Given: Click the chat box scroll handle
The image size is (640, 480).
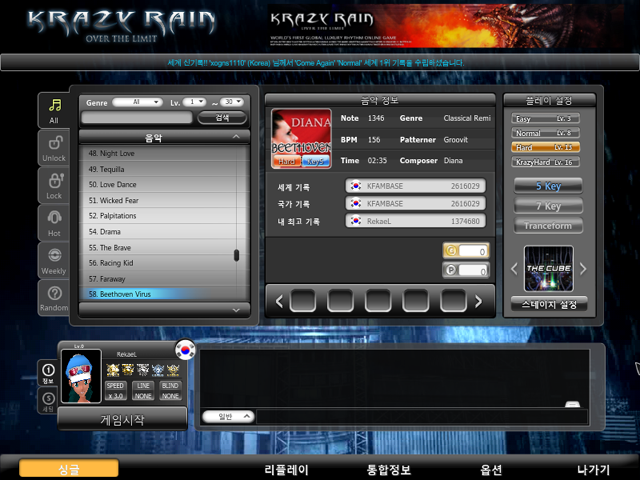Looking at the screenshot, I should [573, 404].
